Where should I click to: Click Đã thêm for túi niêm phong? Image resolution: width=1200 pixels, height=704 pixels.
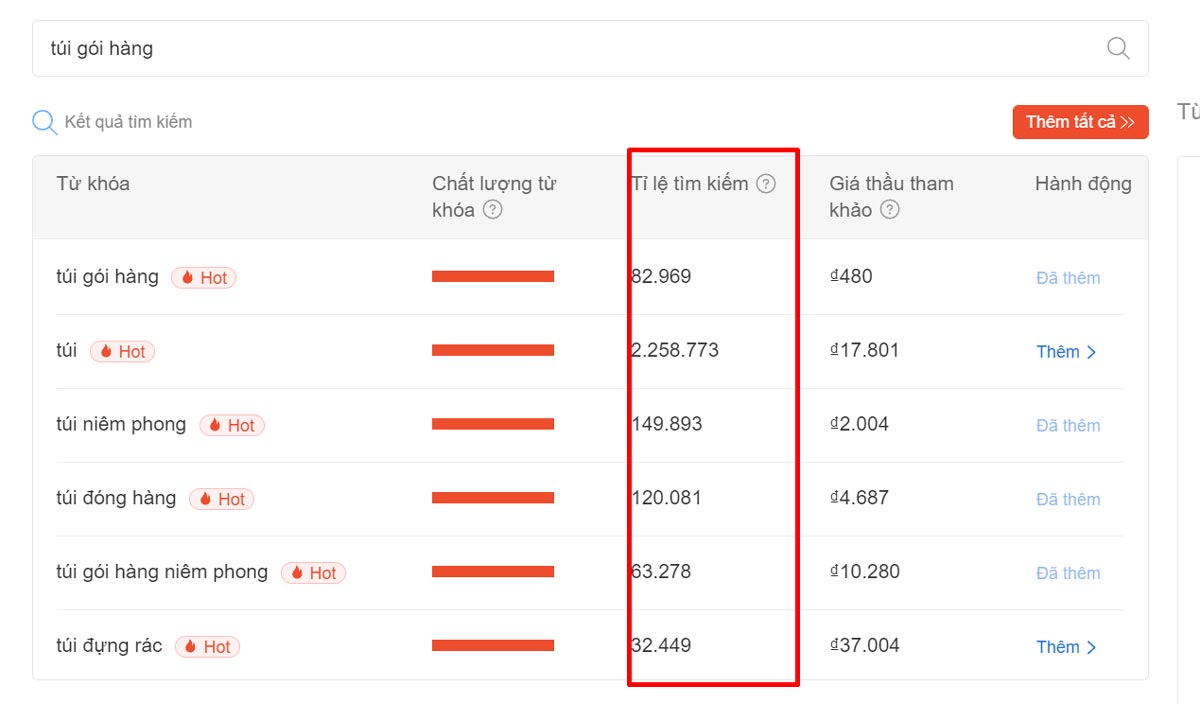1068,425
